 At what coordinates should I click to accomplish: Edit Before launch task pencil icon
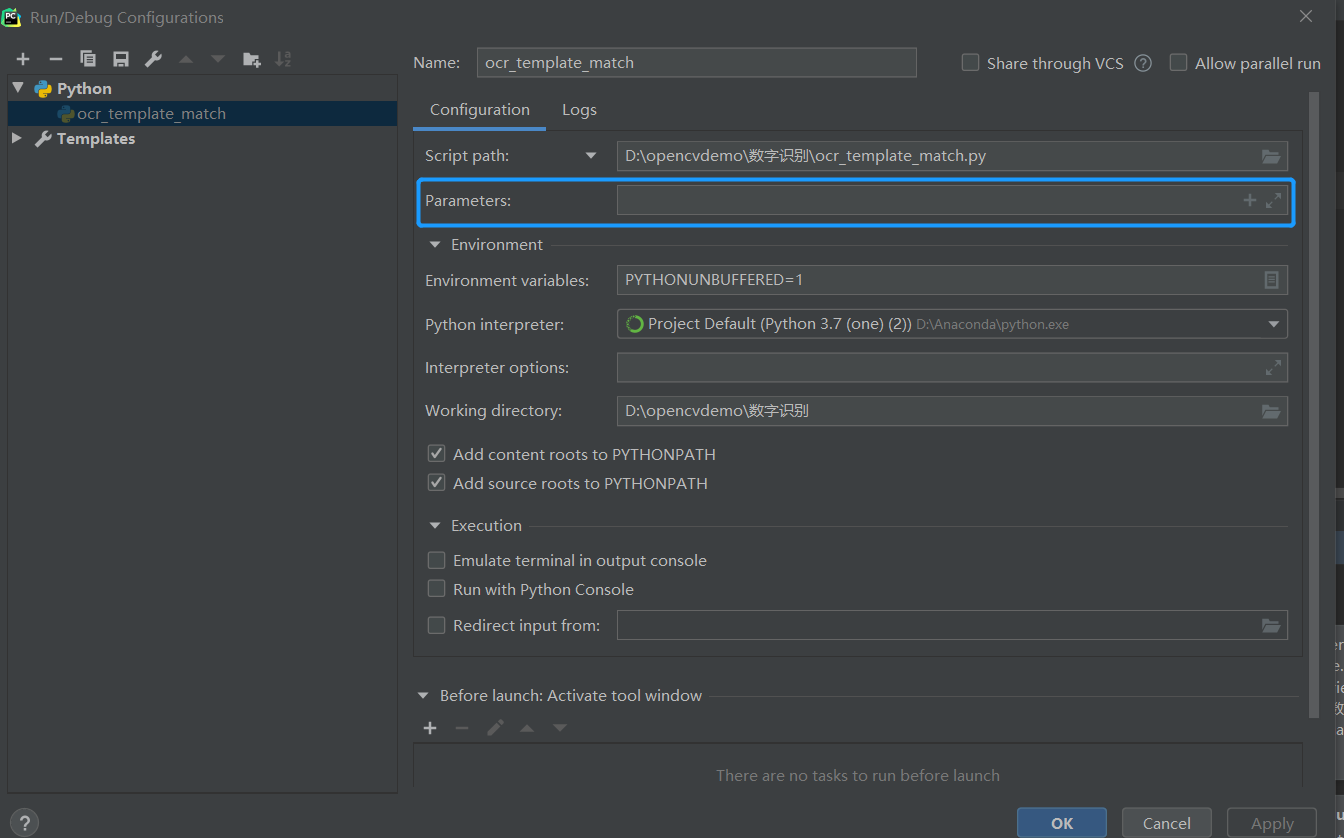pos(495,728)
